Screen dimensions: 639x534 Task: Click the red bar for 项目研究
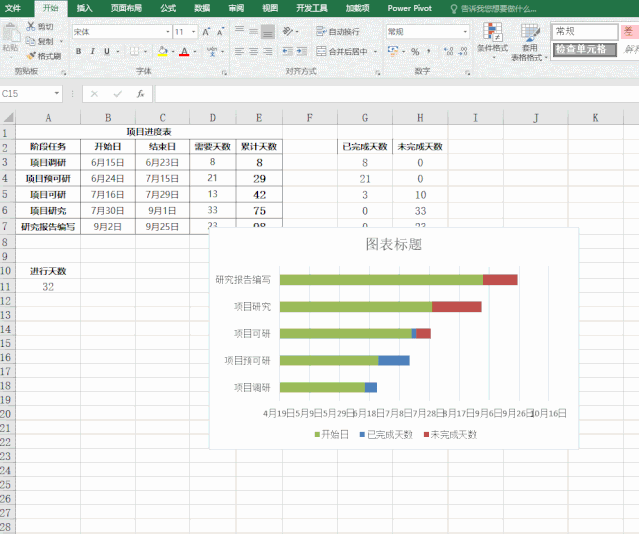pos(457,307)
